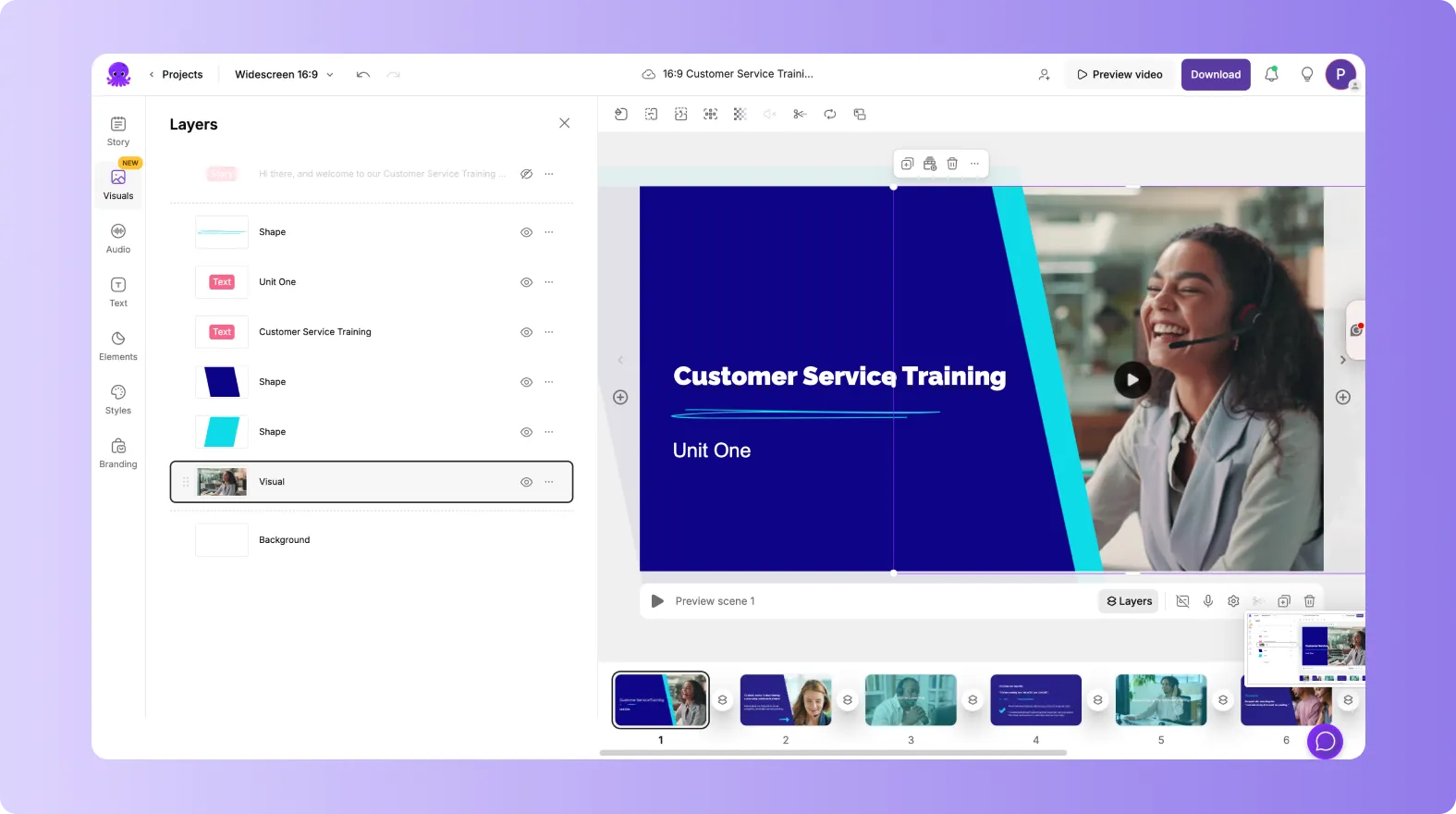Open the Audio panel in sidebar
Viewport: 1456px width, 814px height.
118,238
